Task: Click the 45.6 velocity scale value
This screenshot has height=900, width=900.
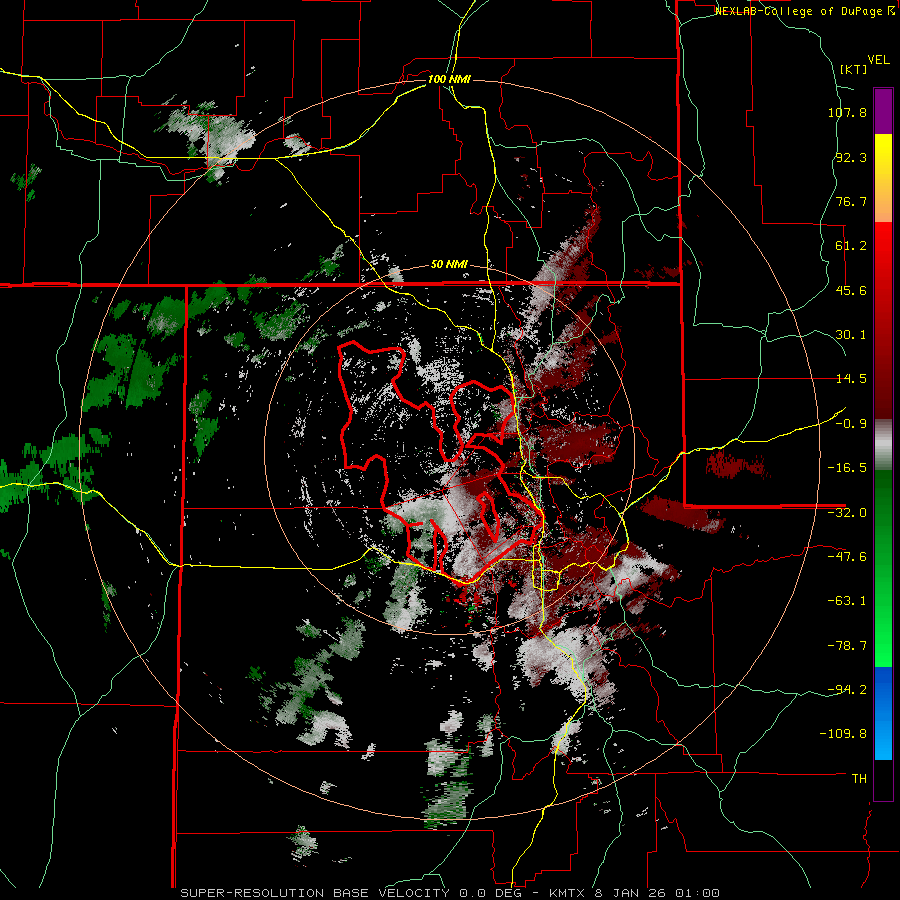Action: [851, 290]
